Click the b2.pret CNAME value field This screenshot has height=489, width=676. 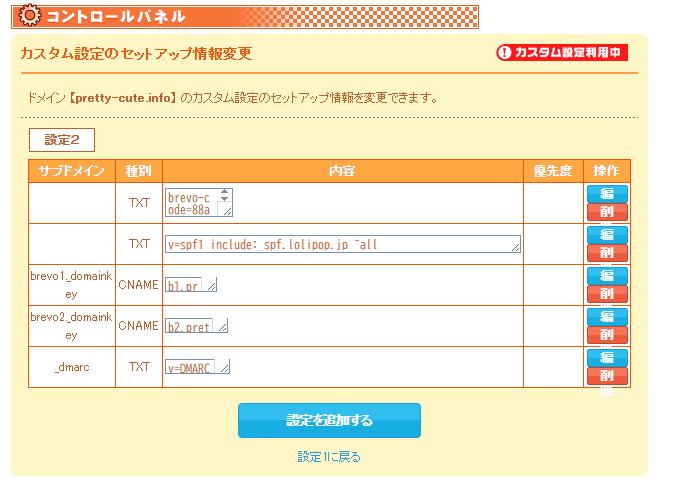pos(191,326)
